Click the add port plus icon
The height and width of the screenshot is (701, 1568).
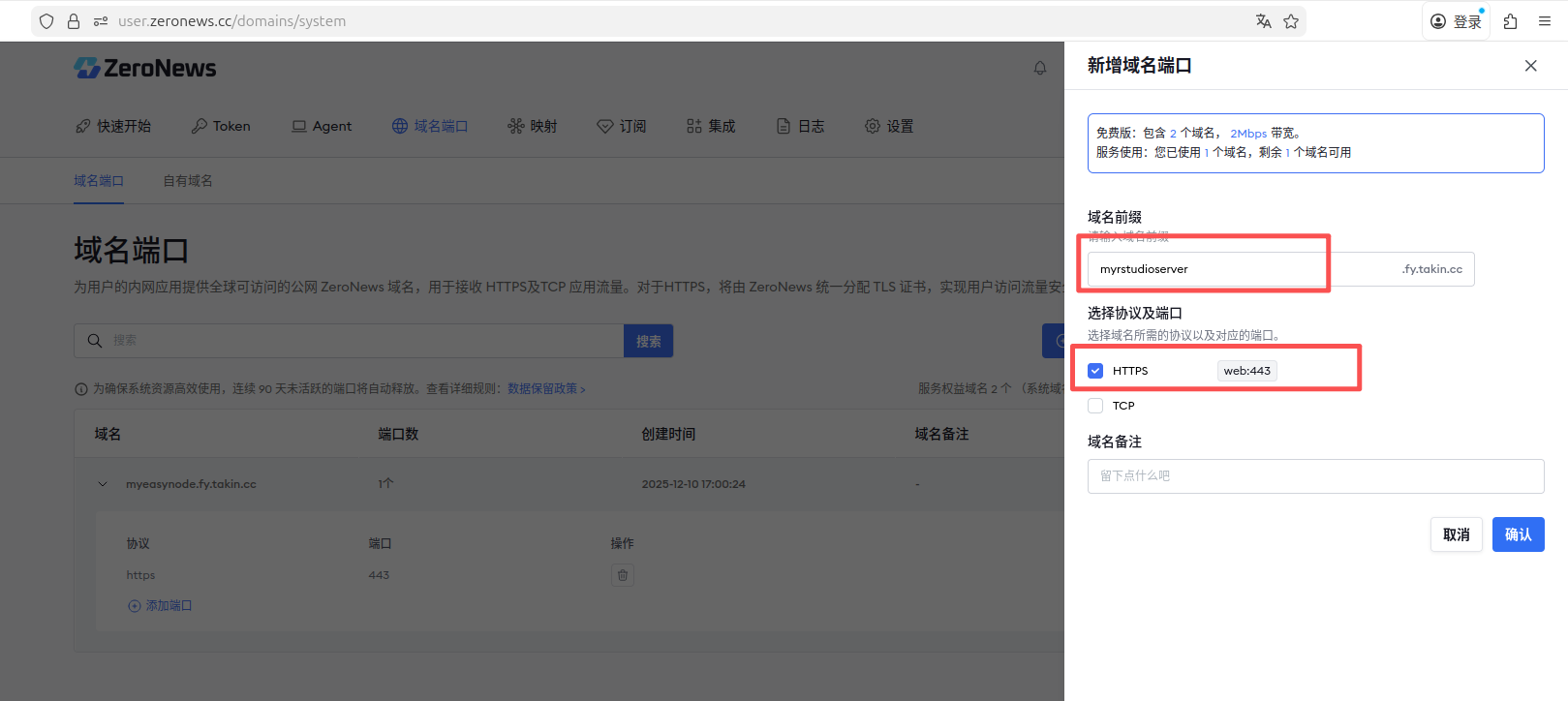coord(135,606)
